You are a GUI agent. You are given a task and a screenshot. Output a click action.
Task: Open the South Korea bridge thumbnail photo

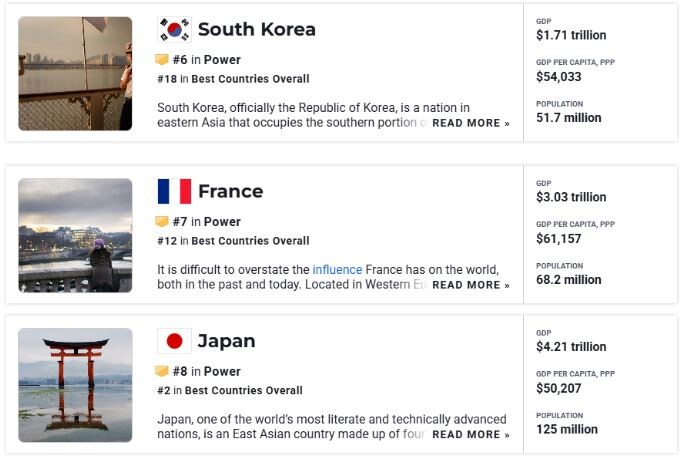pyautogui.click(x=75, y=74)
